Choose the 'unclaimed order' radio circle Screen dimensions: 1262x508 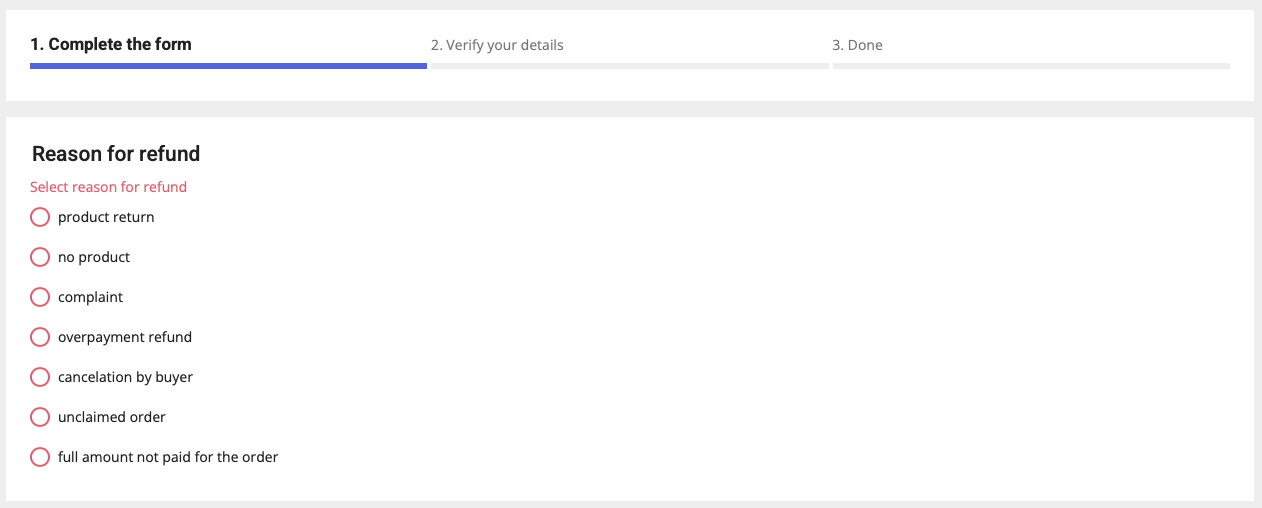[x=40, y=417]
